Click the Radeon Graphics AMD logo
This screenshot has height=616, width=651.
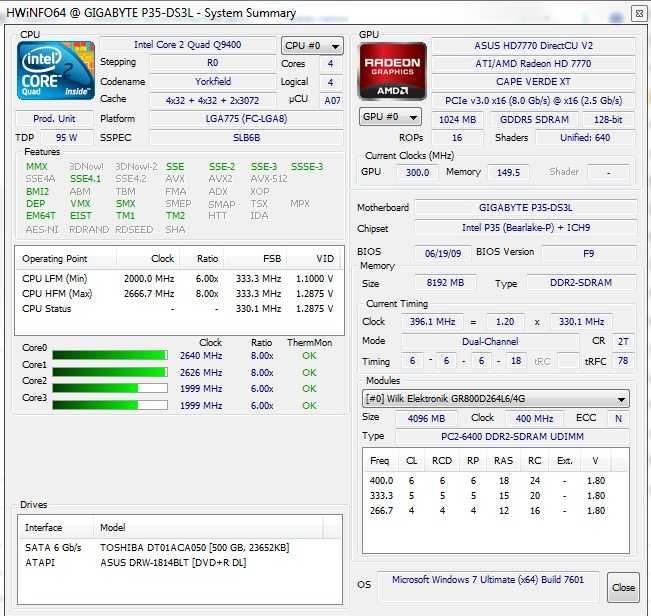[392, 71]
